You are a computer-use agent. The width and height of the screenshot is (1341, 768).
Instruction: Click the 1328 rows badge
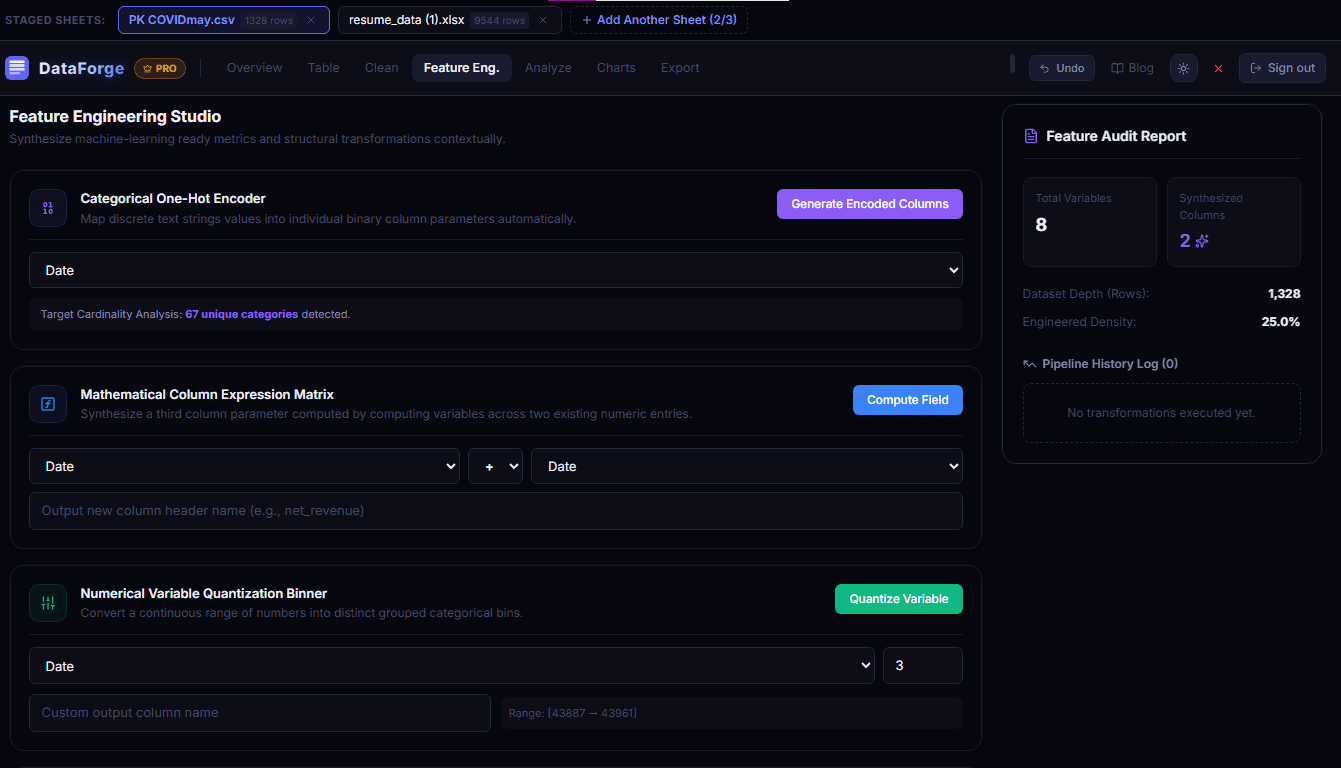pos(269,21)
